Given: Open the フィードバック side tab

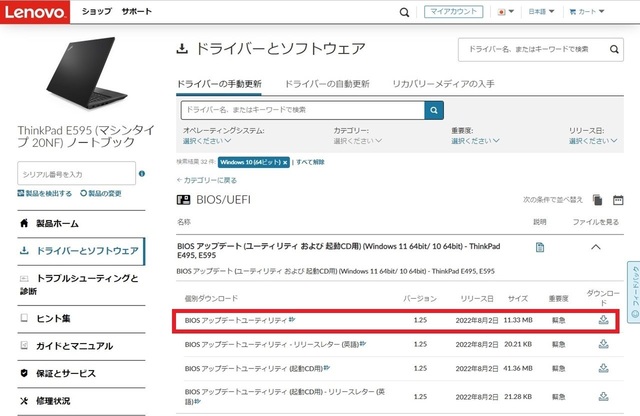Looking at the screenshot, I should click(x=634, y=291).
